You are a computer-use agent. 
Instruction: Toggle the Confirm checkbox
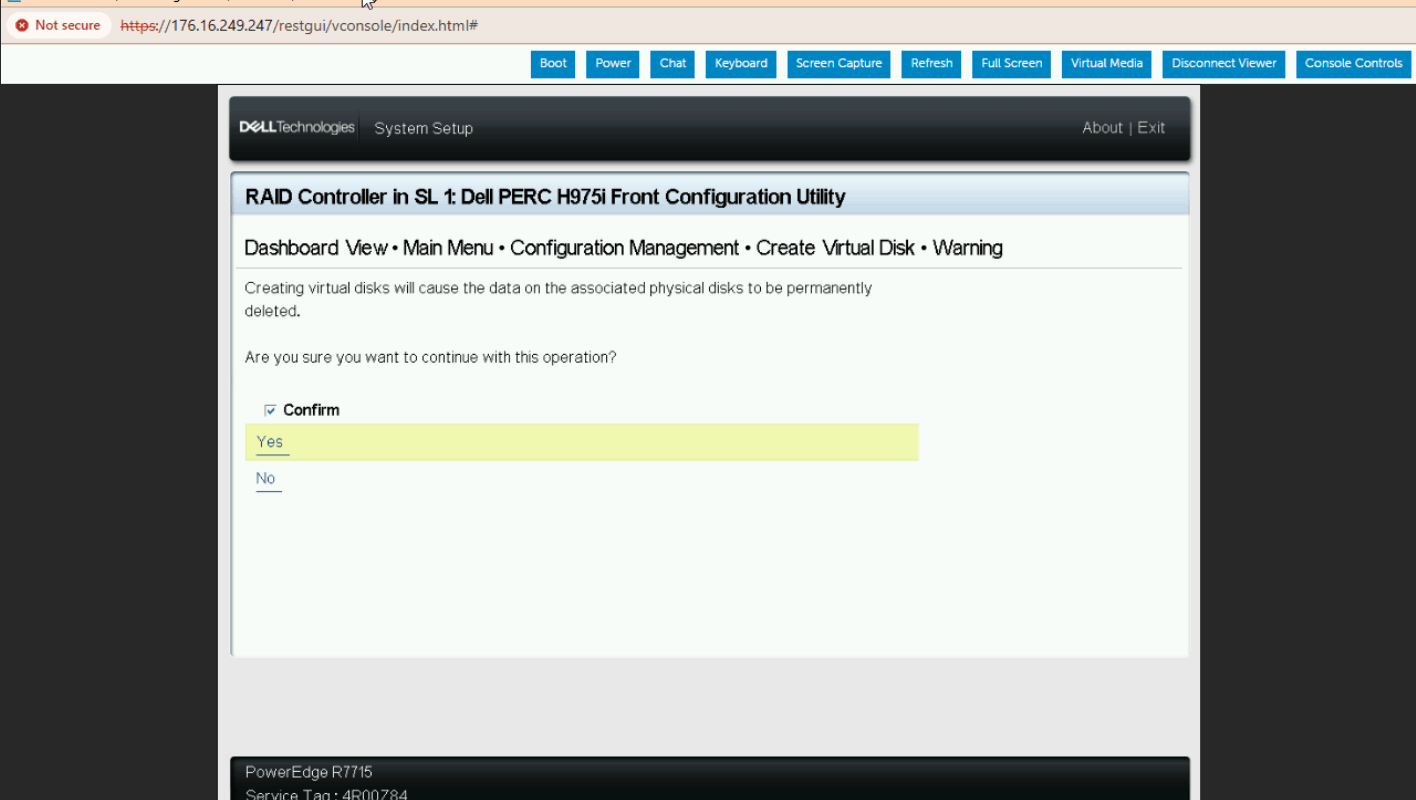[270, 410]
